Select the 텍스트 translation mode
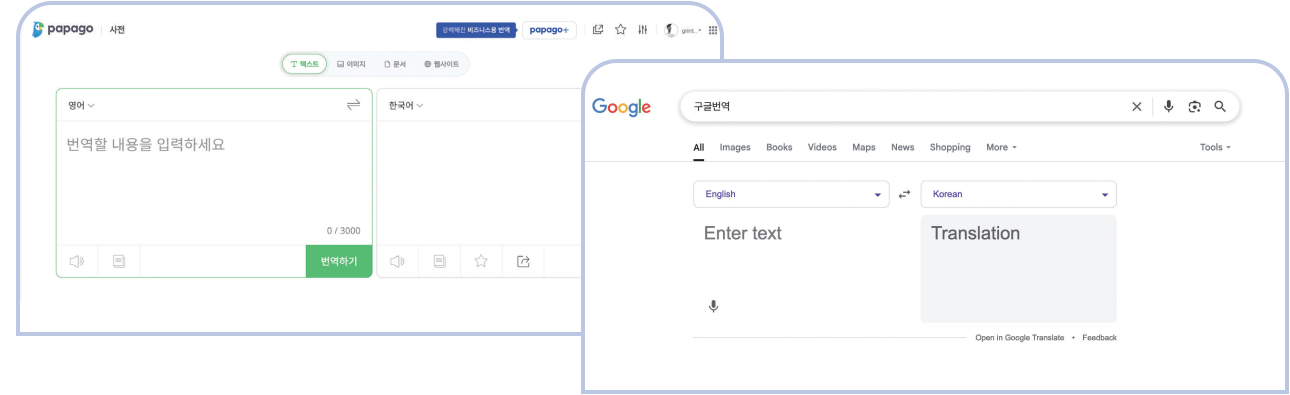This screenshot has height=395, width=1290. click(x=304, y=64)
